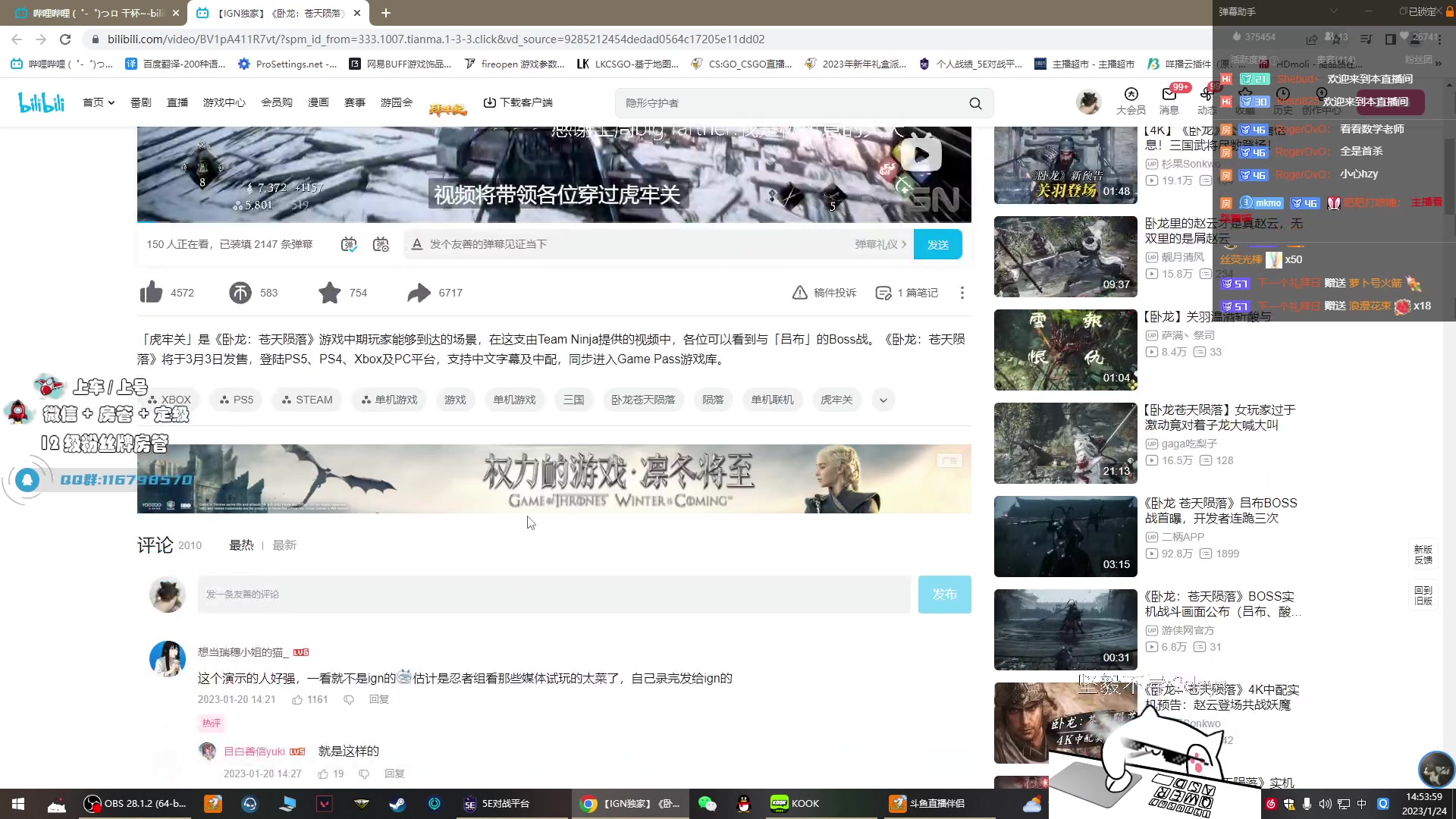The width and height of the screenshot is (1456, 819).
Task: Expand the tag list chevron
Action: [x=883, y=400]
